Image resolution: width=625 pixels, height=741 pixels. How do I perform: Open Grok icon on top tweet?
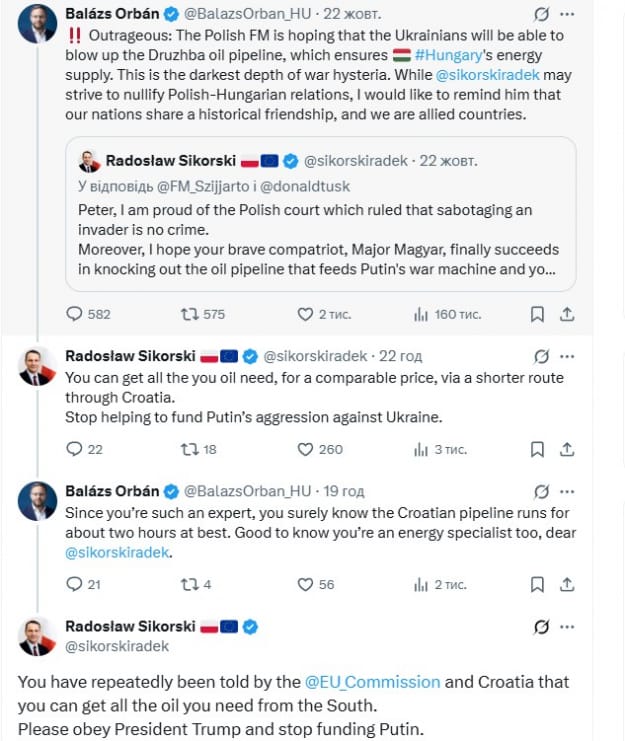pyautogui.click(x=542, y=14)
